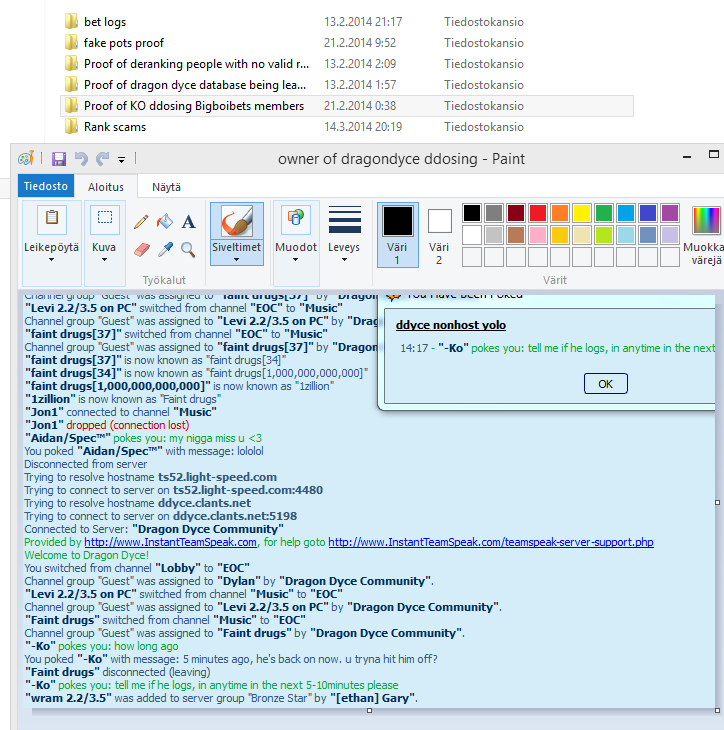The image size is (724, 730).
Task: Click the date "14.3.2014 20:19"
Action: coord(363,127)
